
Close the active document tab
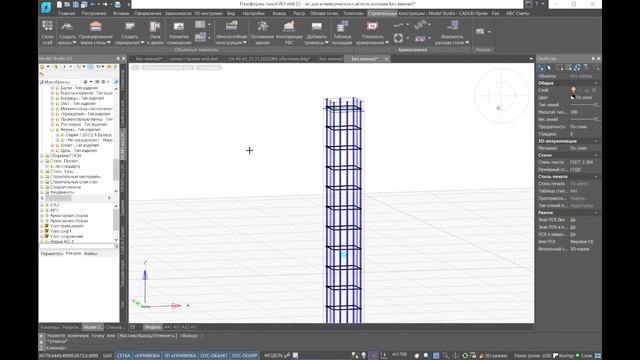(386, 59)
